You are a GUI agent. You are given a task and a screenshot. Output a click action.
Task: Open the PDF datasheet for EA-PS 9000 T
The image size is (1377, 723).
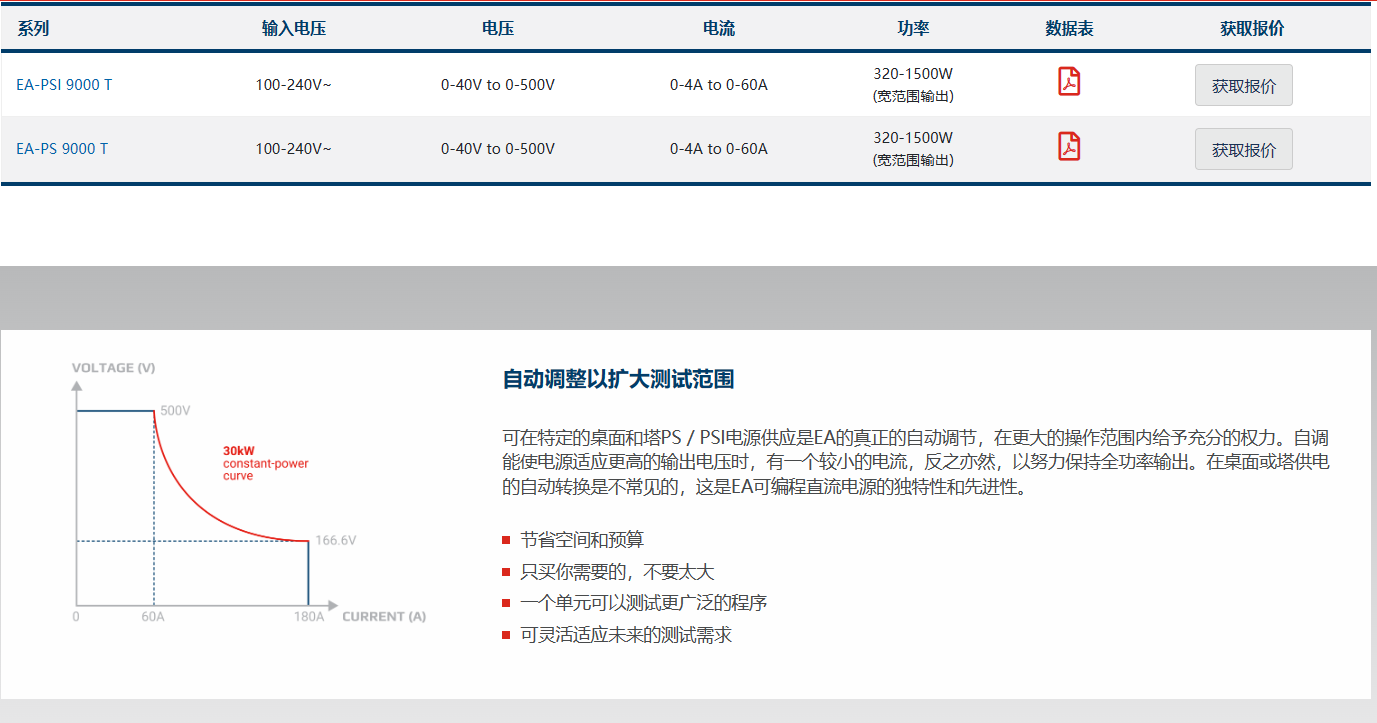(1069, 146)
